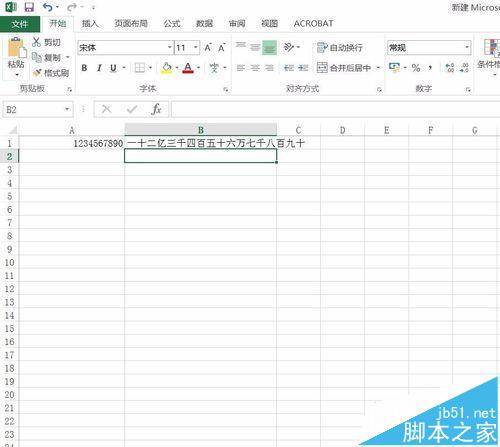Align text to bottom of cell
Screen dimensions: 500x447
coord(269,48)
